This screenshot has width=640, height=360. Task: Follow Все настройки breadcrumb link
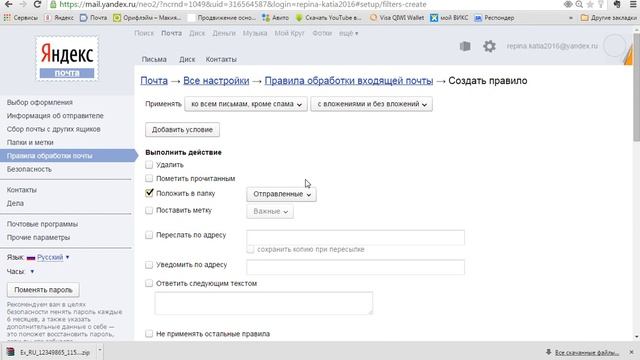pyautogui.click(x=216, y=81)
